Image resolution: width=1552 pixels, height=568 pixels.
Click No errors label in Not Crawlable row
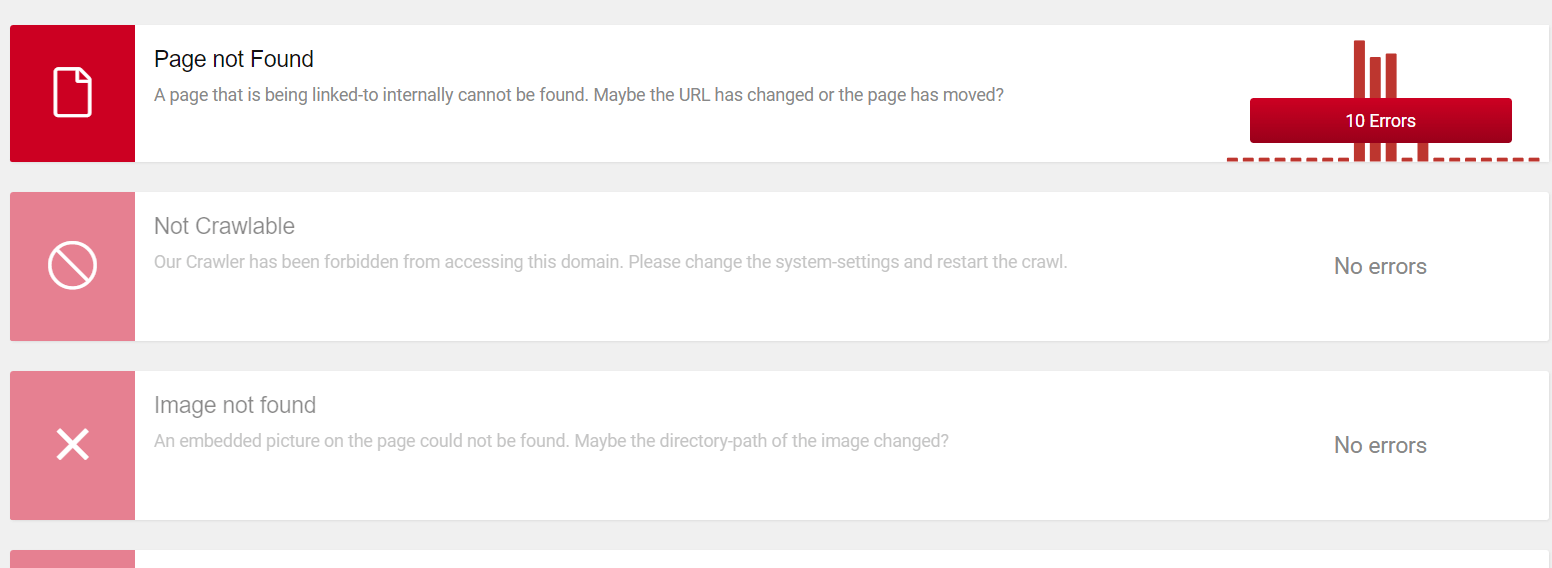(x=1380, y=266)
